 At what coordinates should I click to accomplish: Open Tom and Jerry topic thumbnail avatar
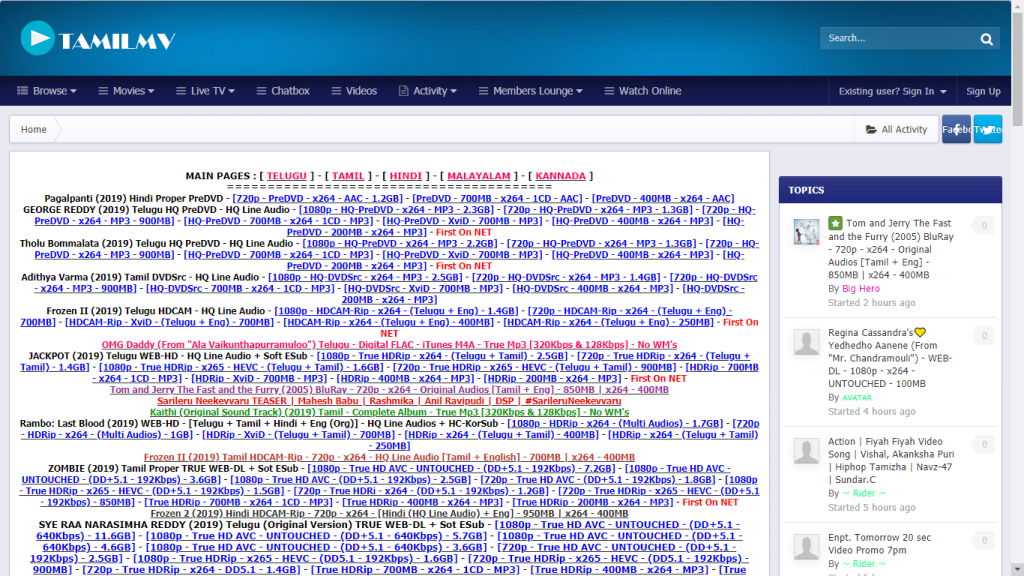(x=807, y=232)
